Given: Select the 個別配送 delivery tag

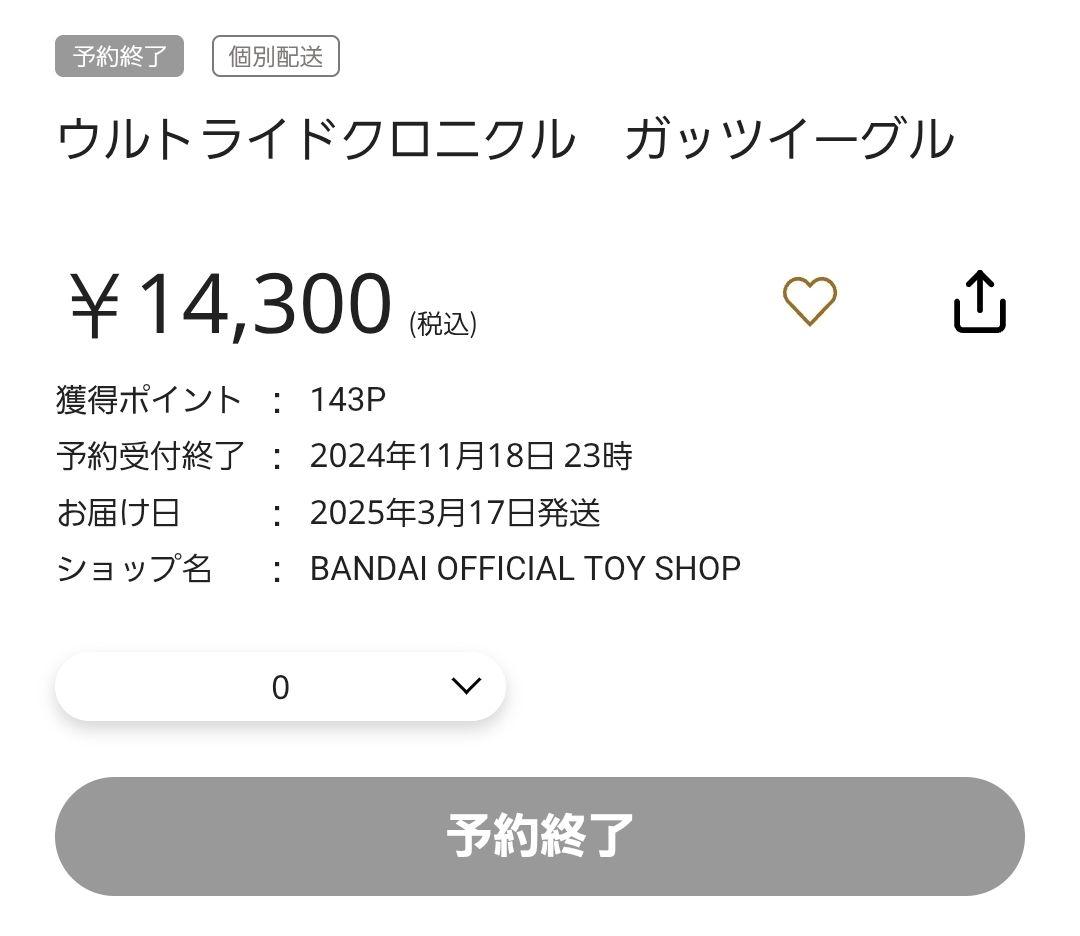Looking at the screenshot, I should click(x=276, y=56).
